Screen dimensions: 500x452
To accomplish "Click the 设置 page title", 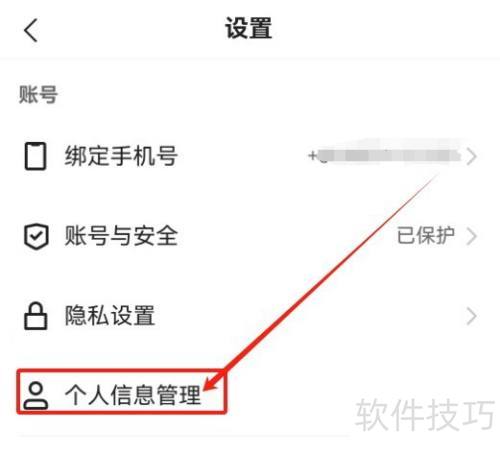I will coord(249,28).
